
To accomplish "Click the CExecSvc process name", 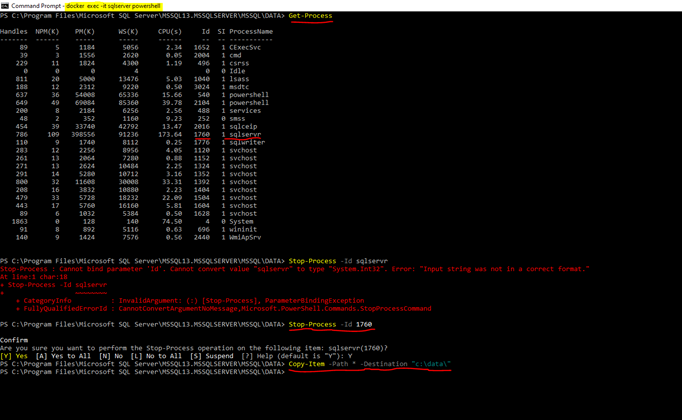I will (x=245, y=47).
